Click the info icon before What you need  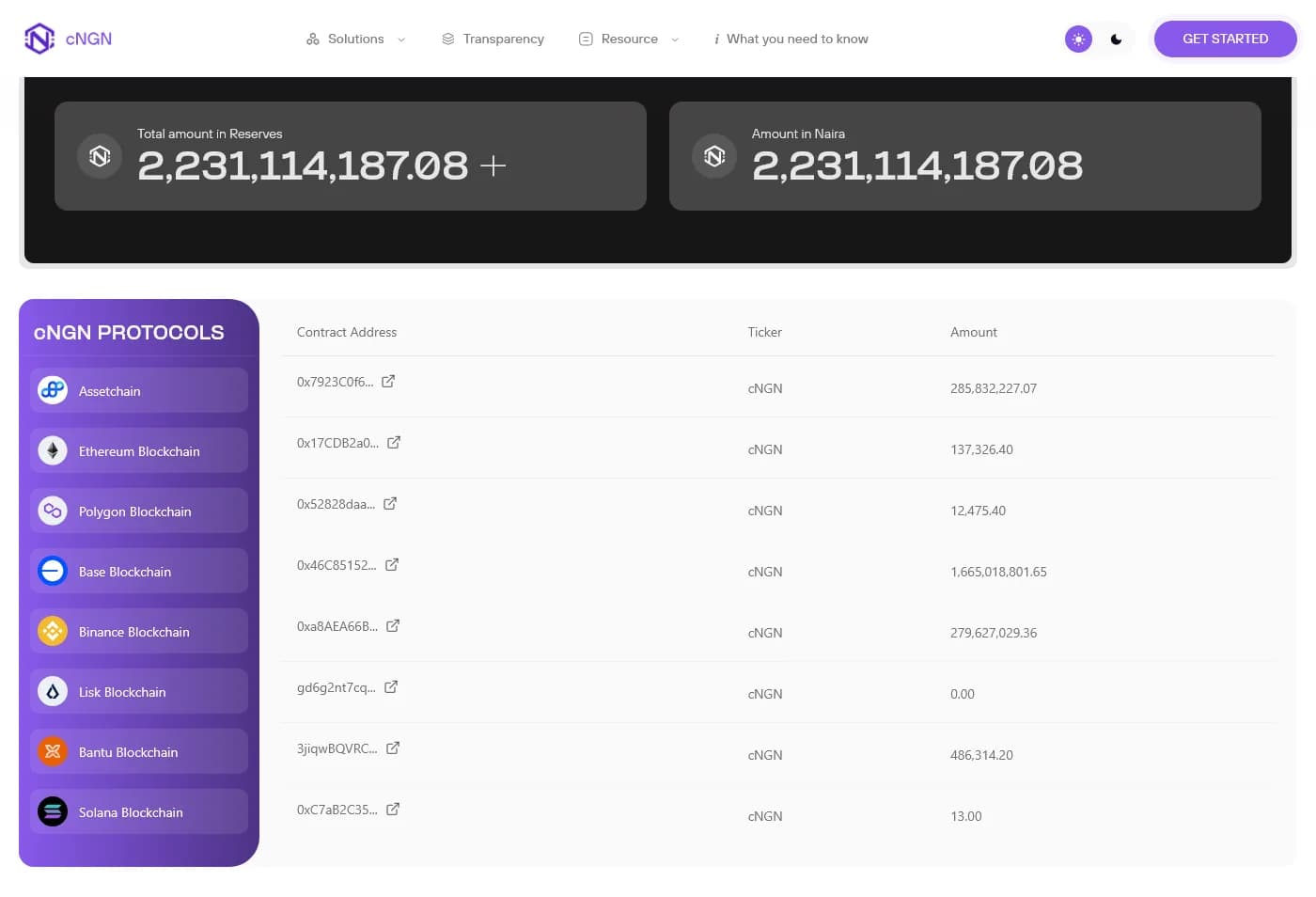(x=716, y=39)
